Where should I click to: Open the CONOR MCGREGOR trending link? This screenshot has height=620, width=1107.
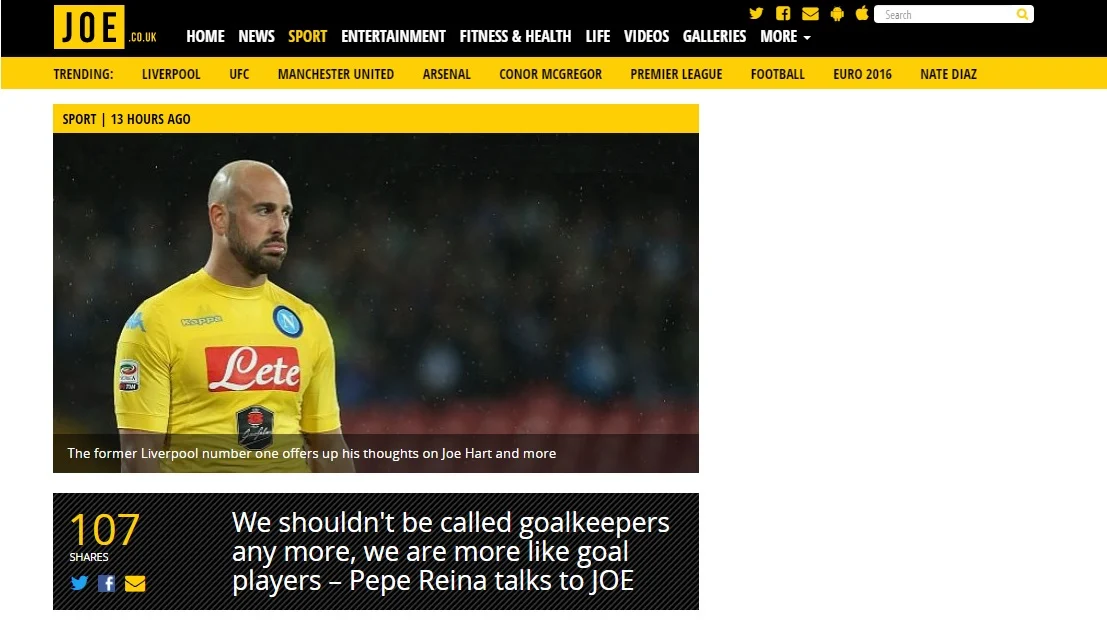pyautogui.click(x=551, y=74)
